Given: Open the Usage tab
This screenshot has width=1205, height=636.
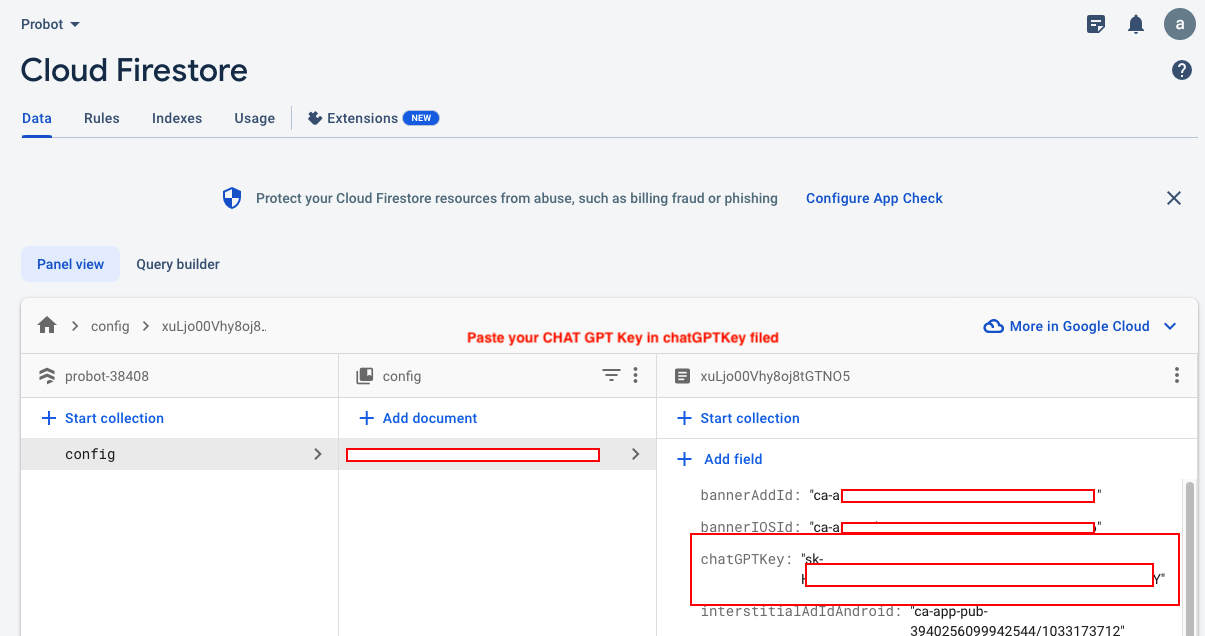Looking at the screenshot, I should click(254, 118).
